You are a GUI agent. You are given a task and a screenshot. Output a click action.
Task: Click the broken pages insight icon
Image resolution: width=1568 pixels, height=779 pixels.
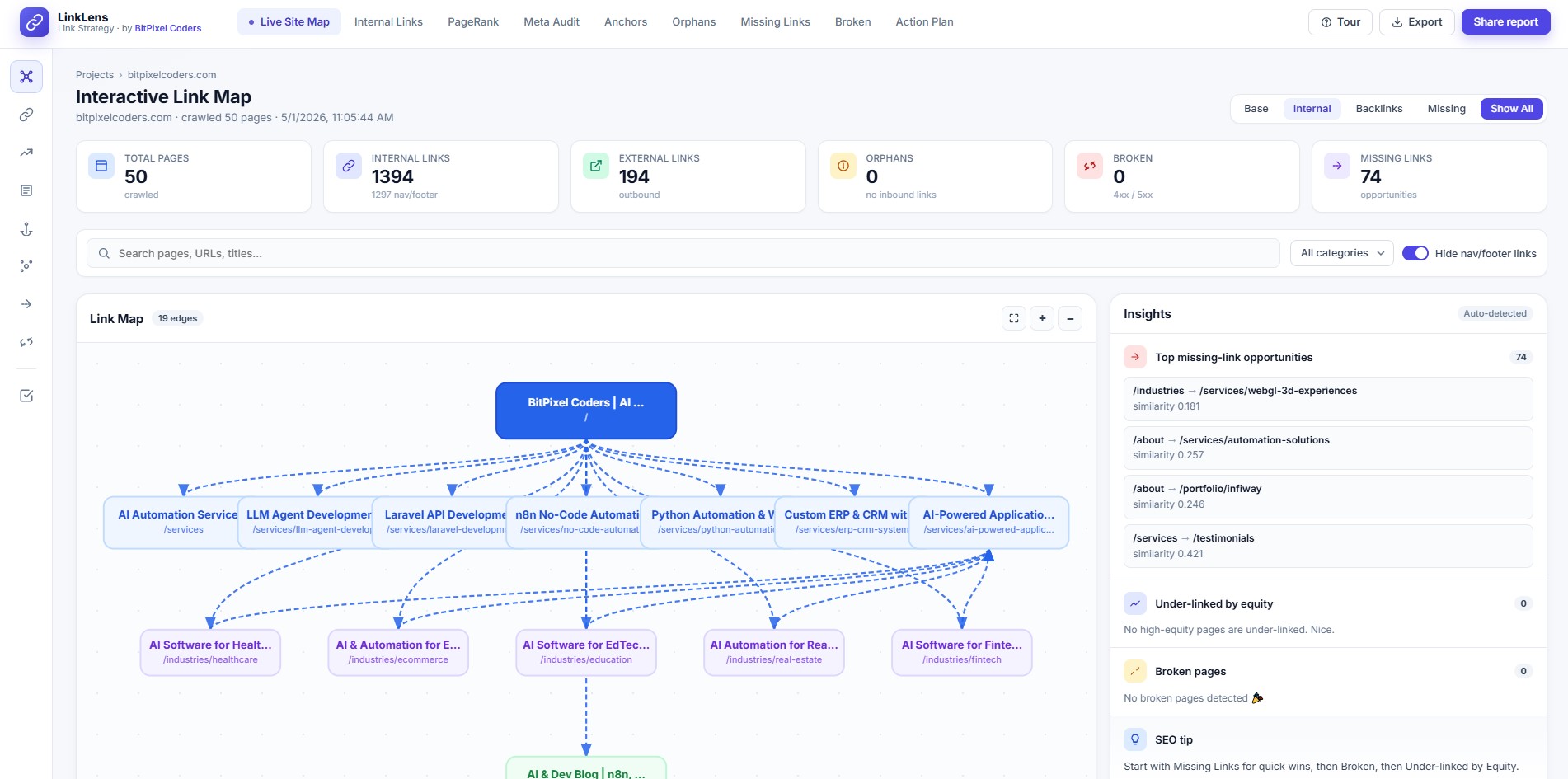point(1135,671)
